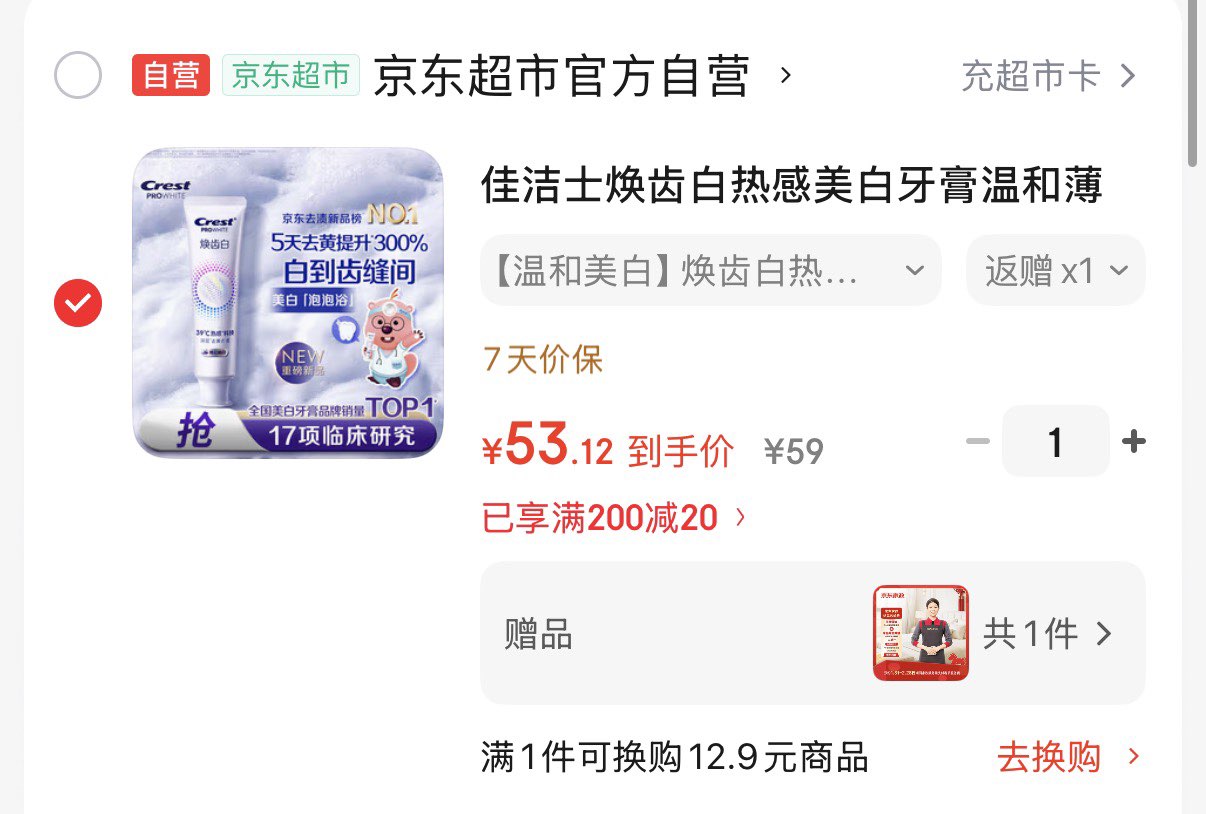Image resolution: width=1206 pixels, height=814 pixels.
Task: Uncheck the selected Crest toothpaste item
Action: (x=78, y=302)
